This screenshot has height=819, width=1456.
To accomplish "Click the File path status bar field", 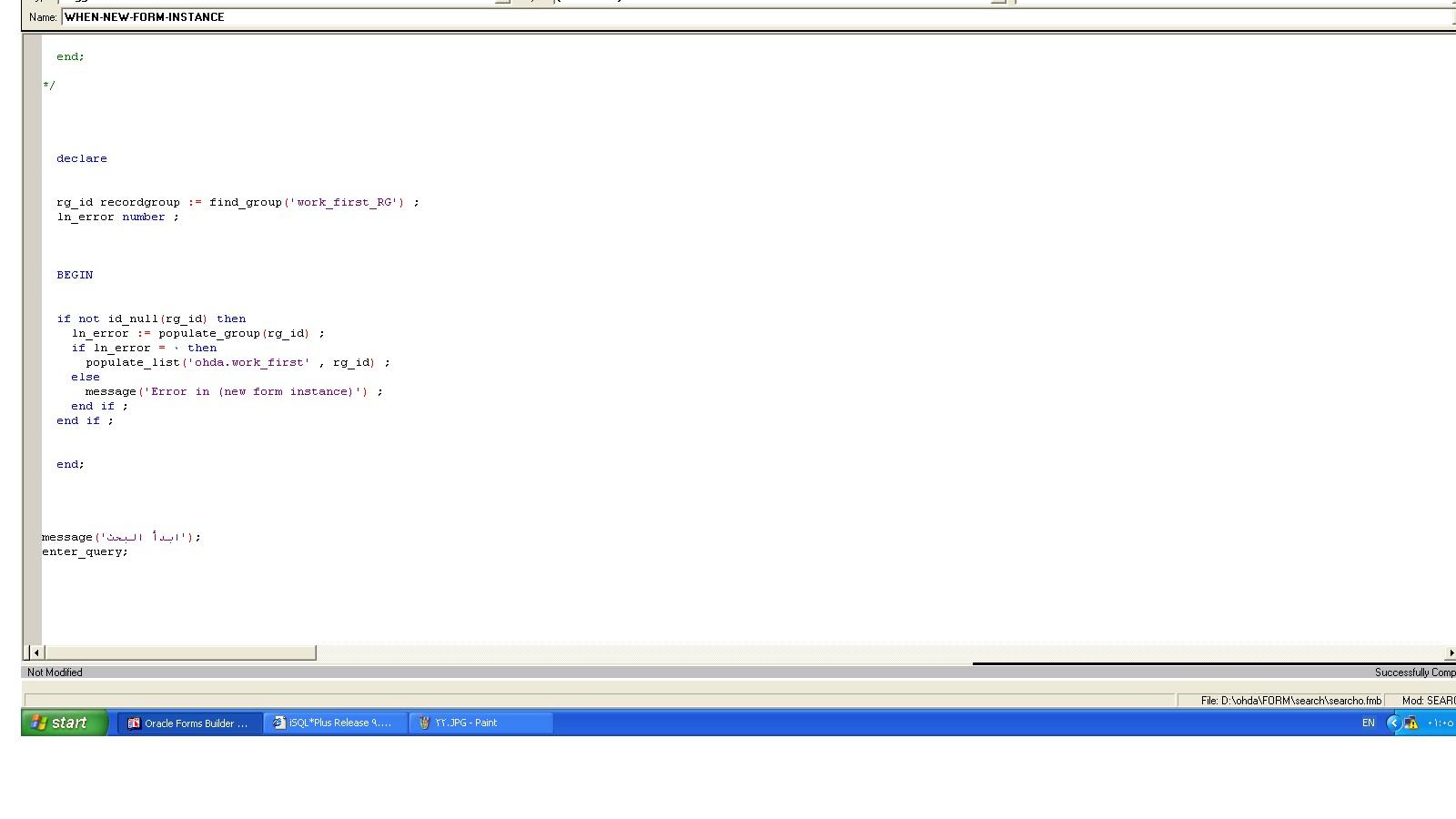I will click(x=1289, y=701).
